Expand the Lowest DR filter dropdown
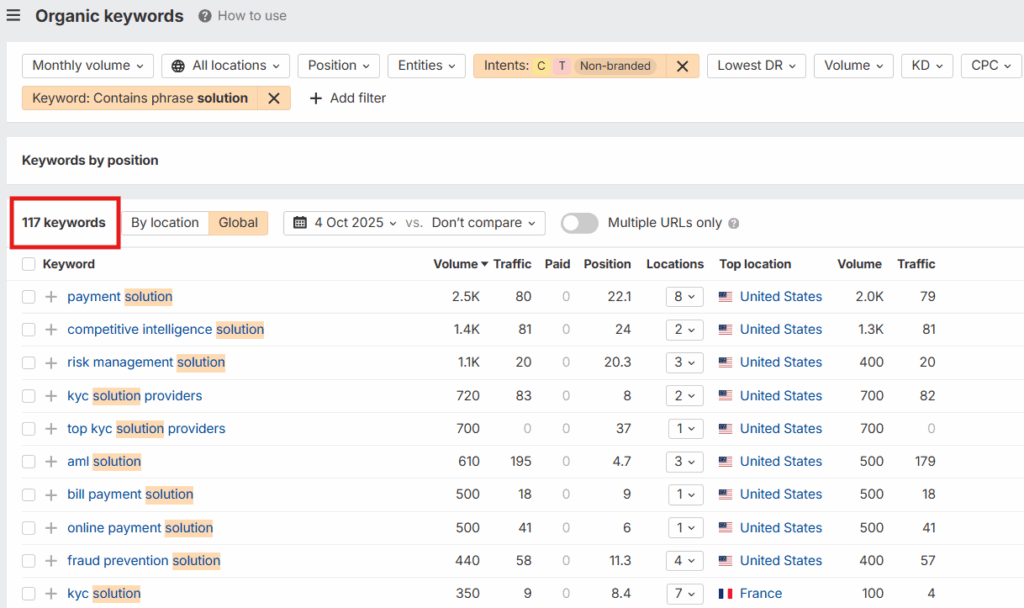This screenshot has height=608, width=1024. pos(756,66)
